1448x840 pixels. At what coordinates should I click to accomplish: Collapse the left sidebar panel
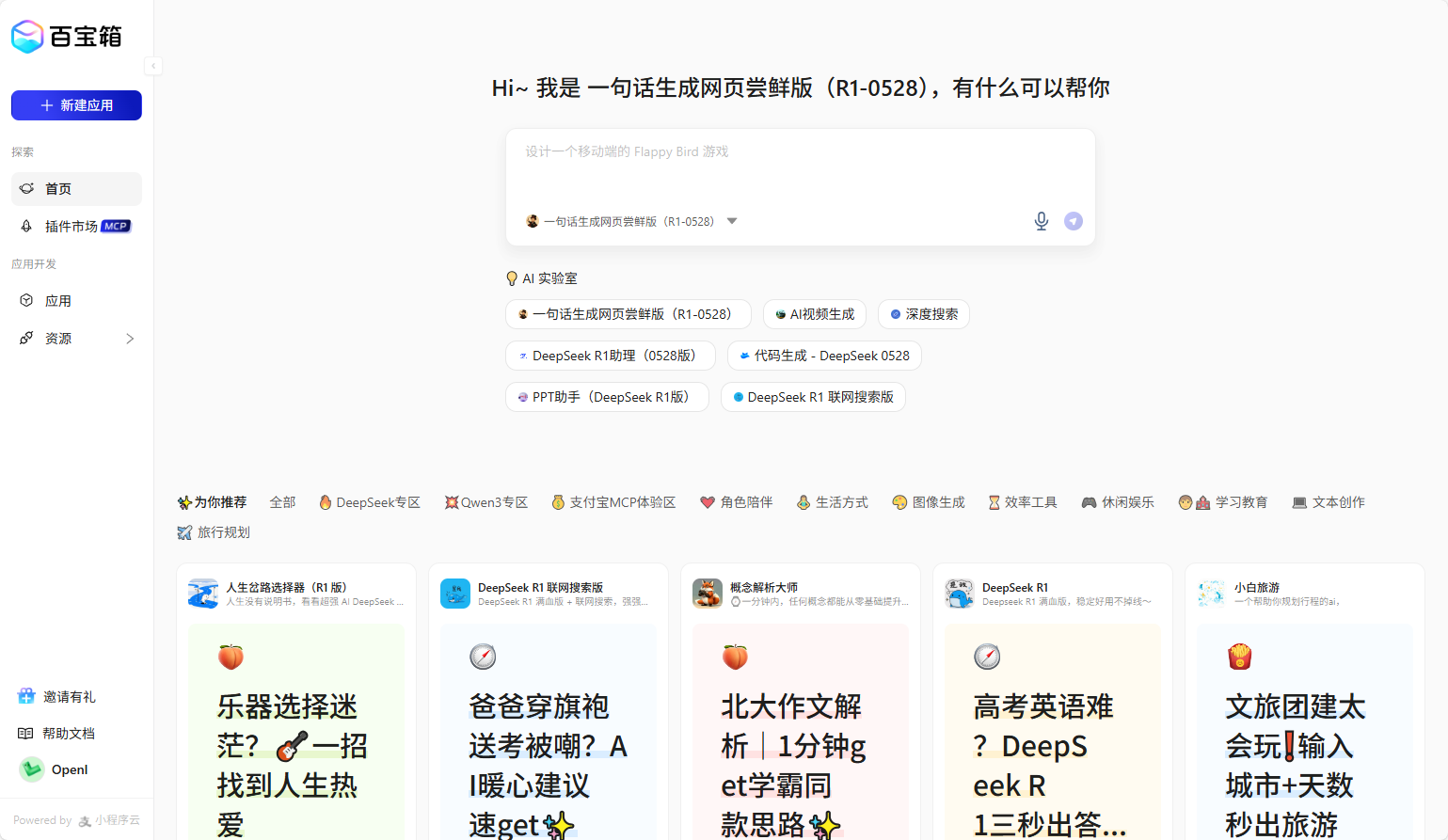(x=153, y=66)
